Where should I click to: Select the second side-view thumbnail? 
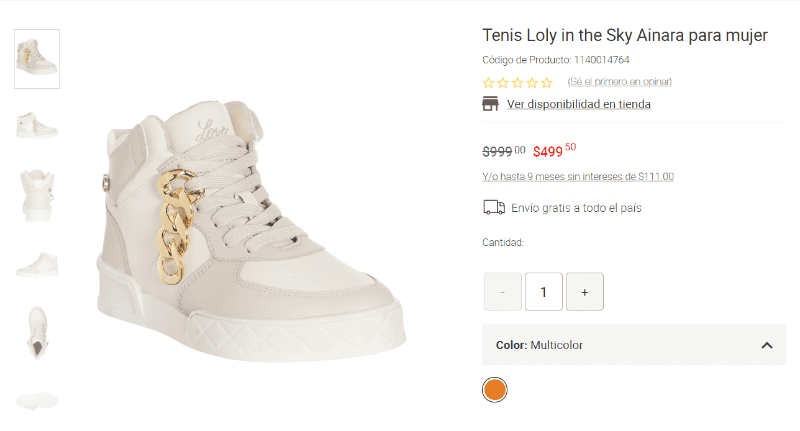tap(37, 125)
